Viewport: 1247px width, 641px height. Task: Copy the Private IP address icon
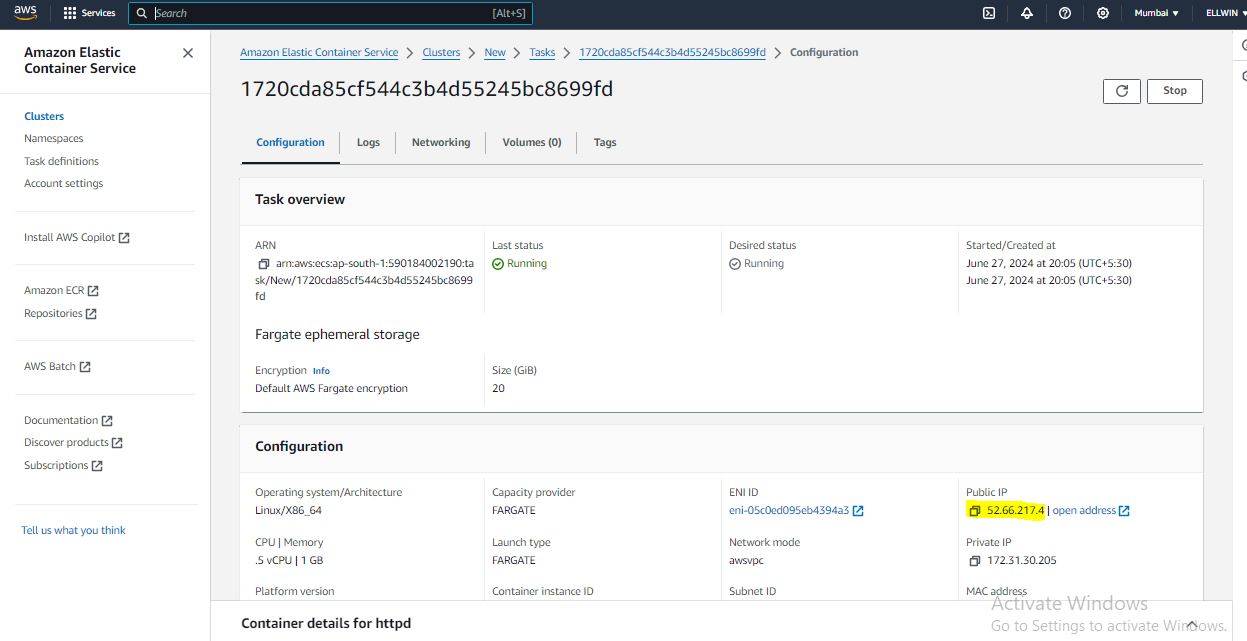pyautogui.click(x=974, y=561)
